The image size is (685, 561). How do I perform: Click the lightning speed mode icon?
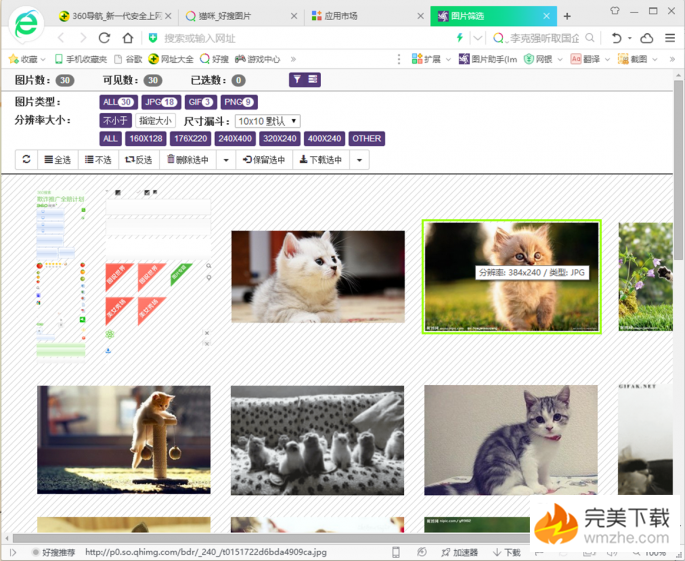coord(460,38)
